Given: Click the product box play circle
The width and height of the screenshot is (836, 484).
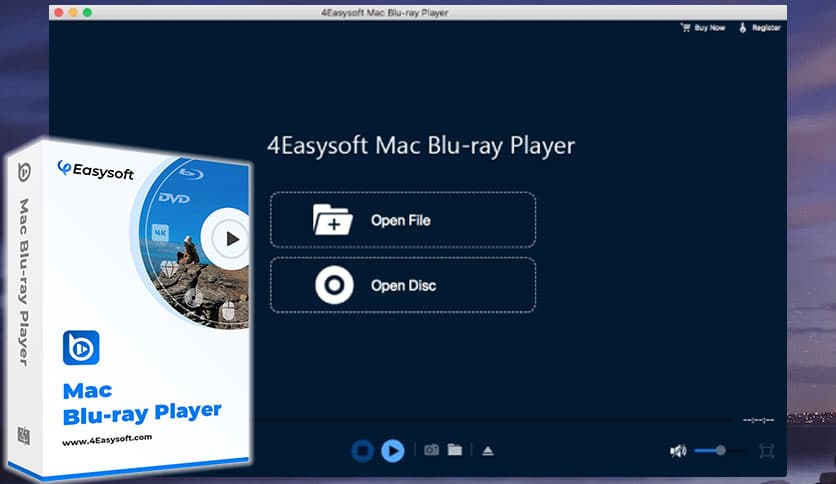Looking at the screenshot, I should click(x=228, y=239).
